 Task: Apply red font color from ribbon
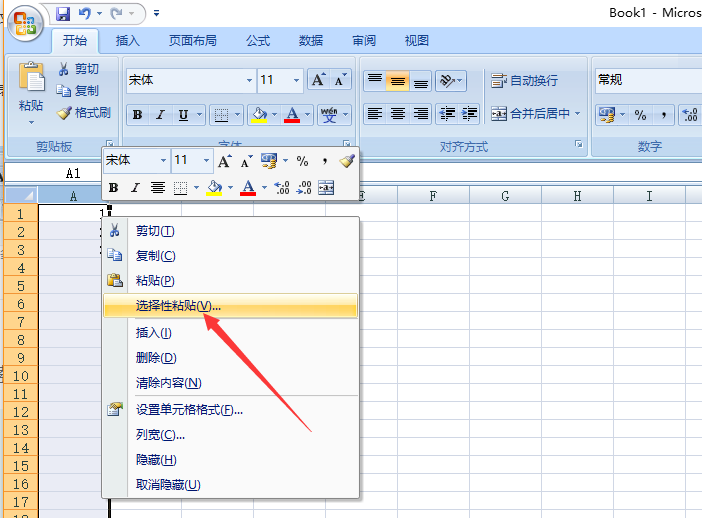(x=292, y=115)
